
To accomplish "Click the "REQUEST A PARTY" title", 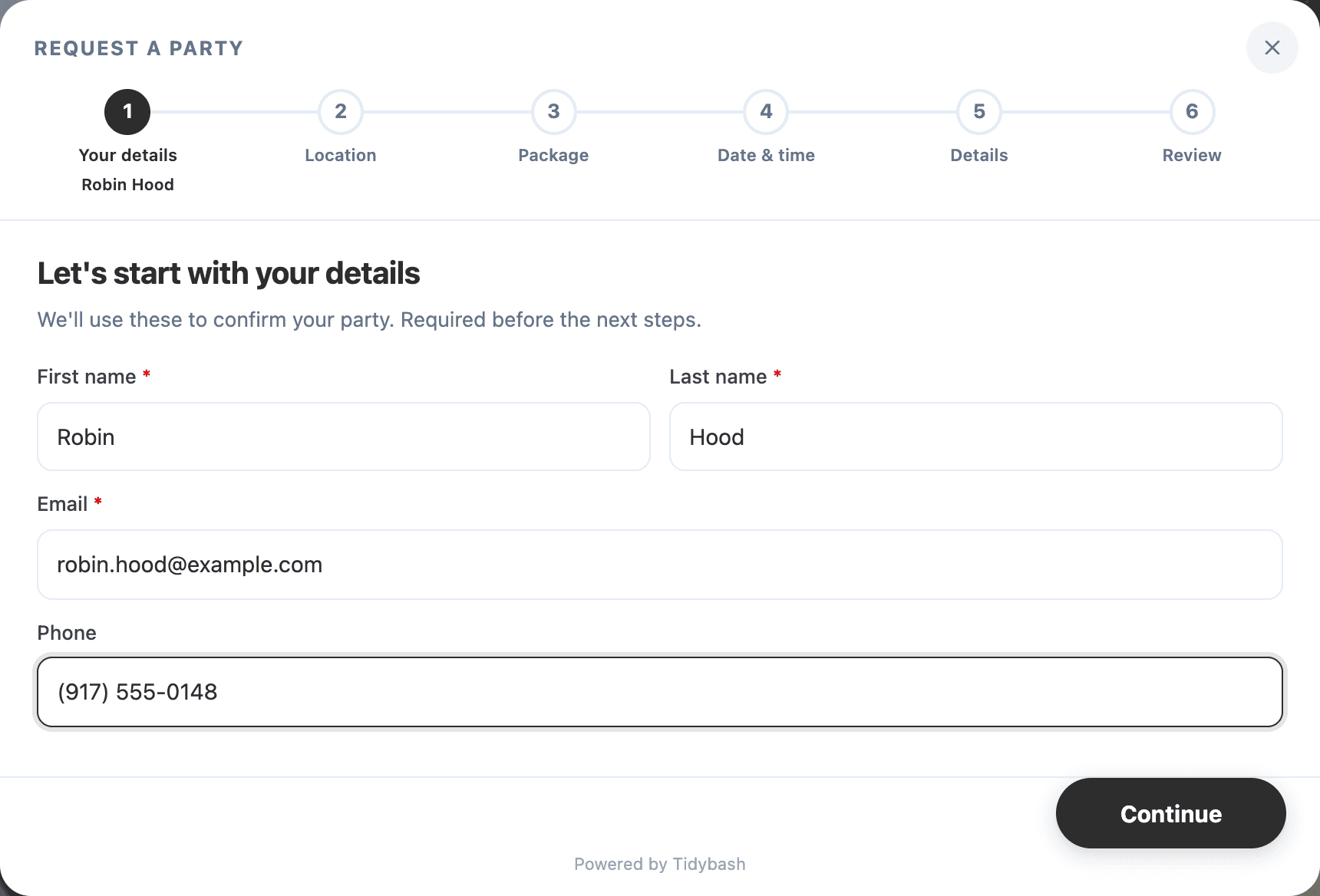I will point(139,48).
